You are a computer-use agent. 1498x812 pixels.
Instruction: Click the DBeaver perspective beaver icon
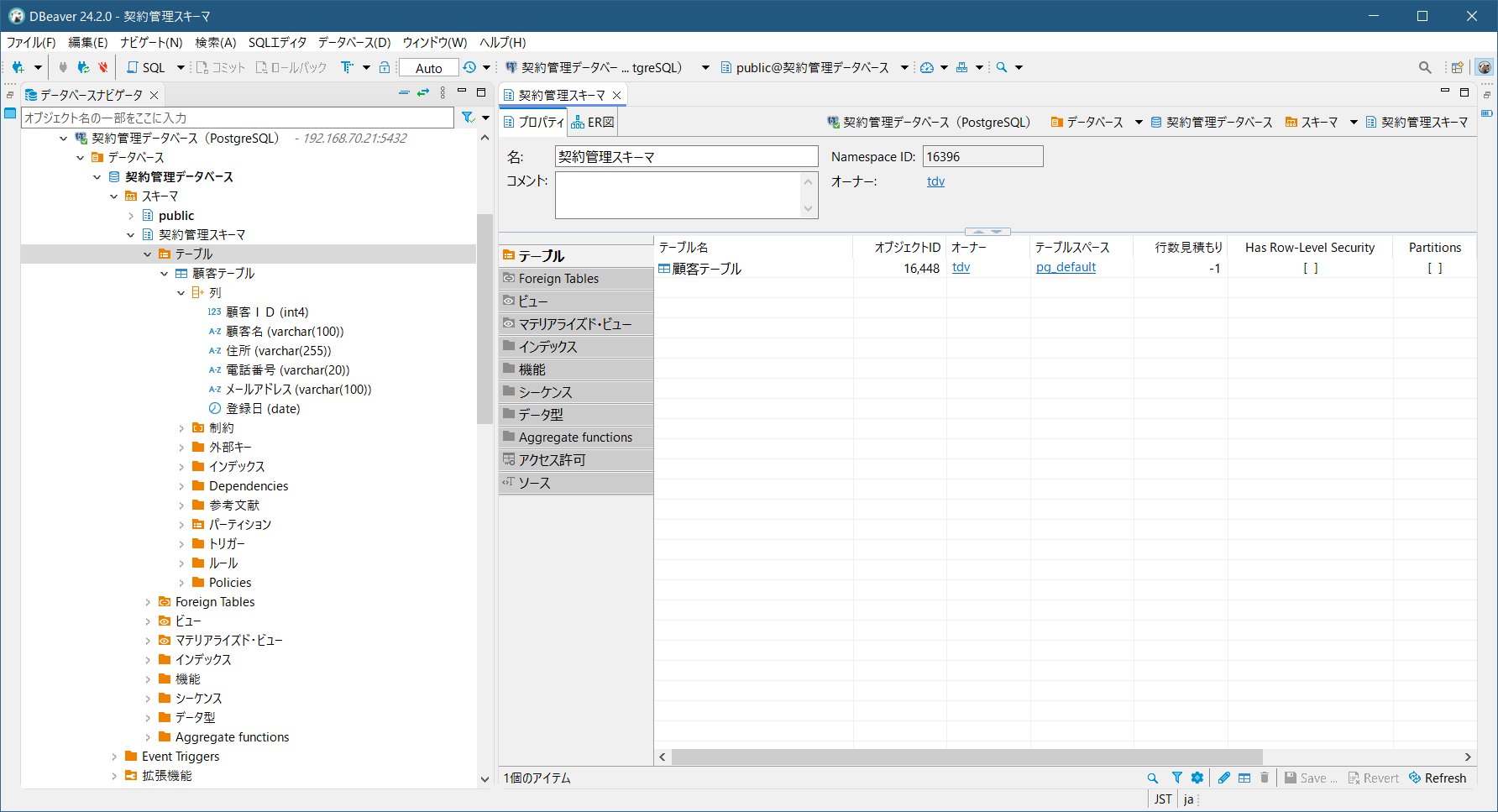click(1485, 67)
